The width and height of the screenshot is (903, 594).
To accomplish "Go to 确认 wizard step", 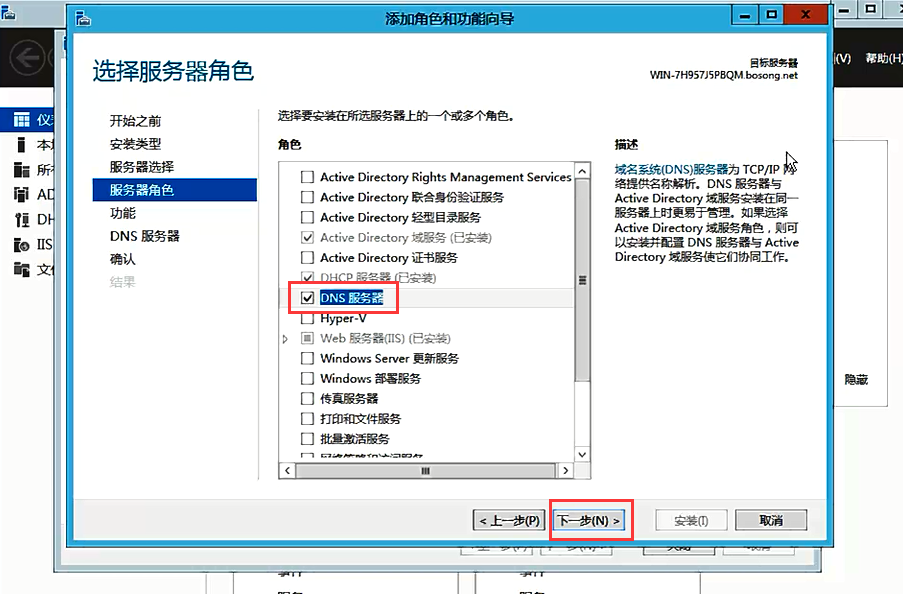I will pos(123,259).
